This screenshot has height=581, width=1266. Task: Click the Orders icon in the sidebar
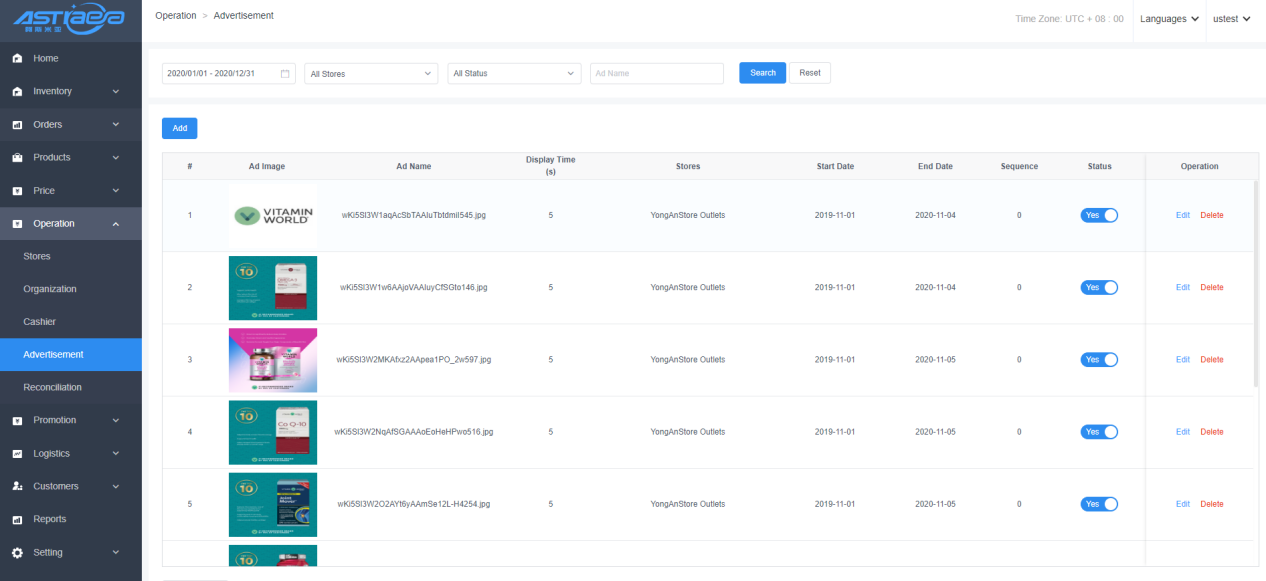(x=17, y=125)
